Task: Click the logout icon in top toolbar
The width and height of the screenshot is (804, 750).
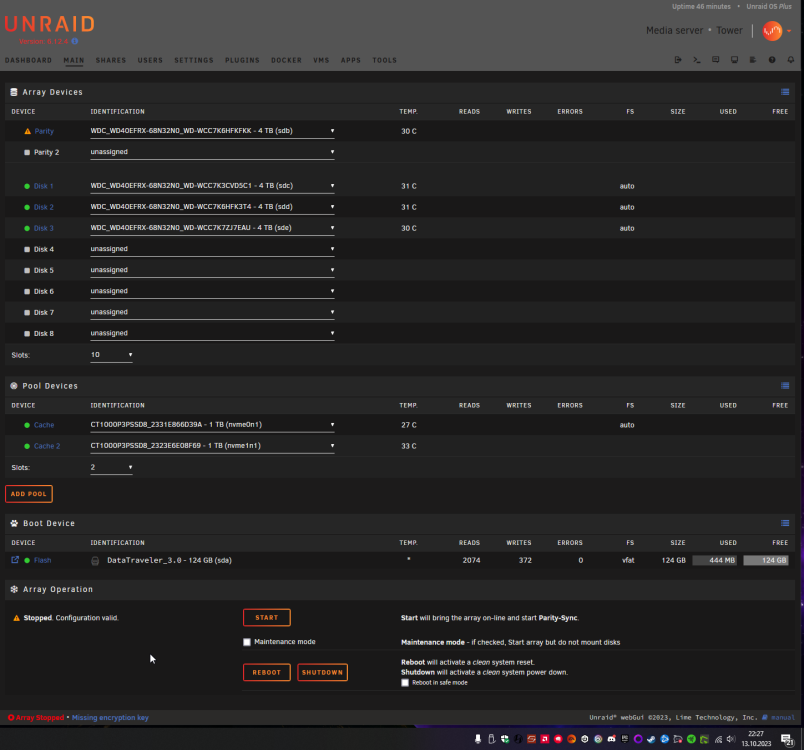Action: [x=678, y=60]
